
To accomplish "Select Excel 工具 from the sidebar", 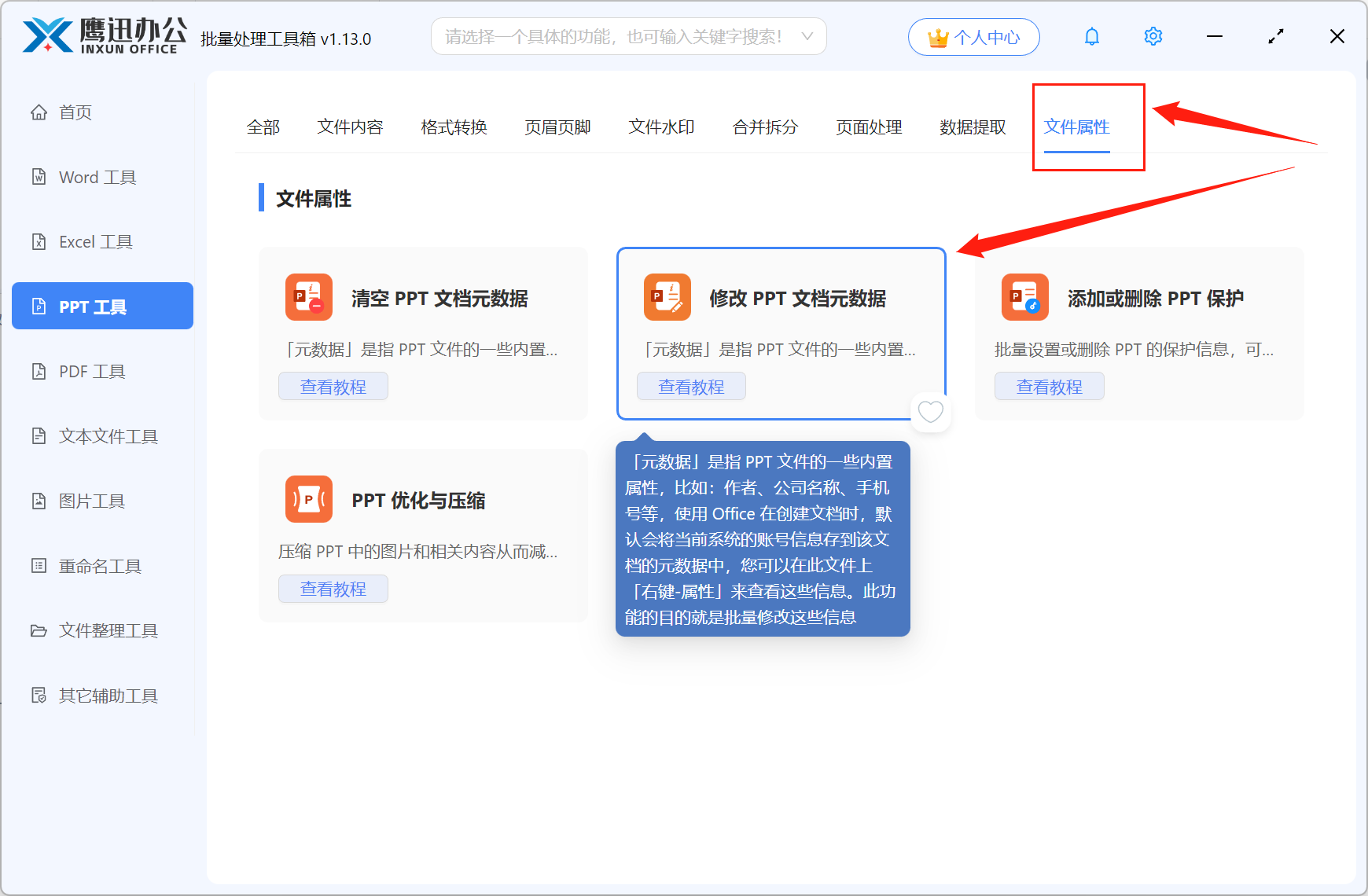I will tap(96, 241).
